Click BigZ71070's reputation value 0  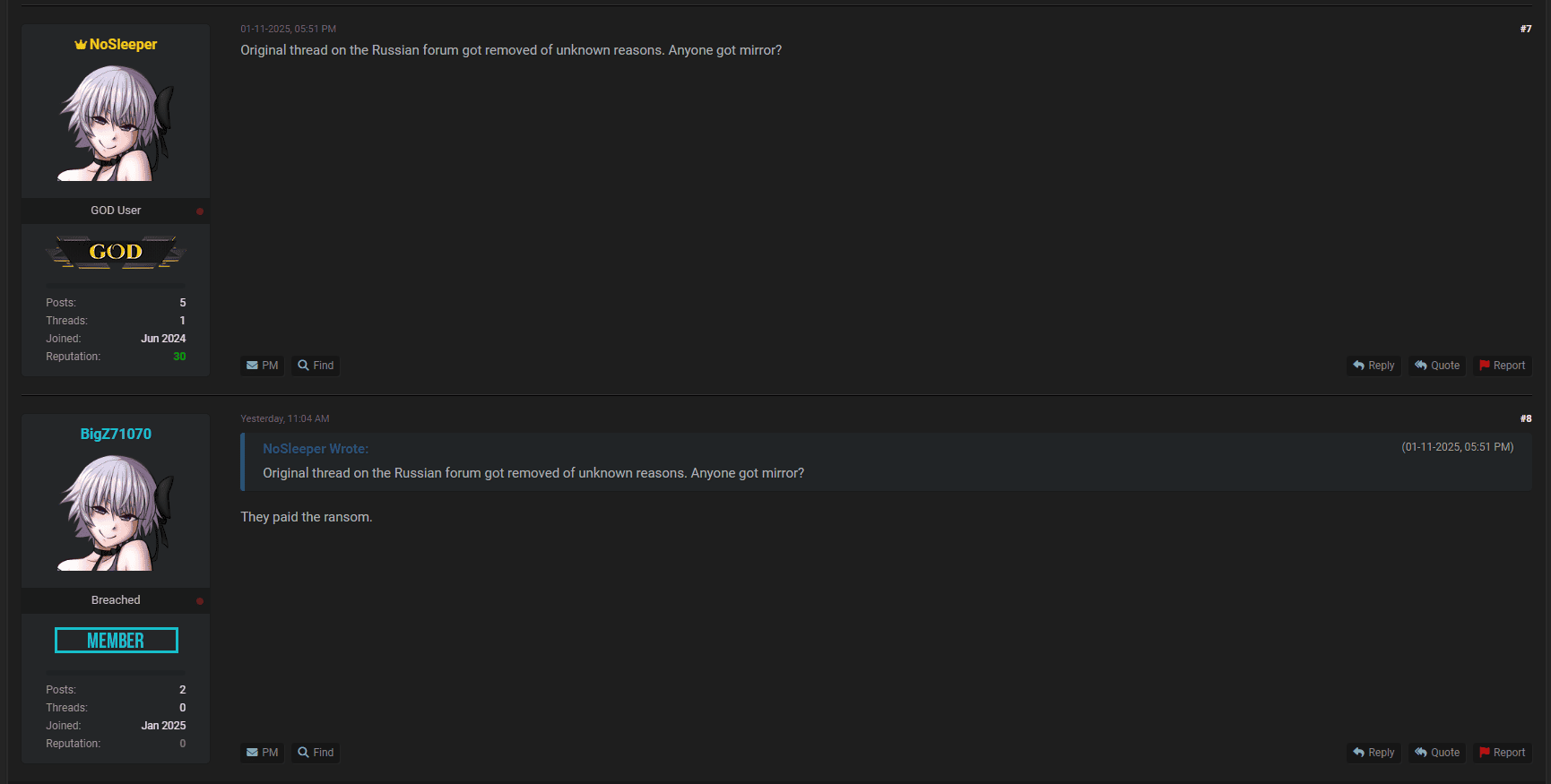(183, 744)
